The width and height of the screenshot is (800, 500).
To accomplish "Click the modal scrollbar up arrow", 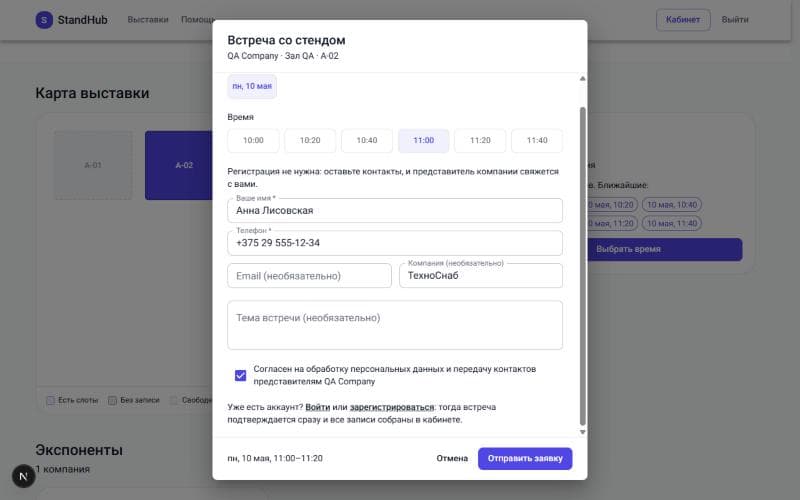I will [582, 79].
